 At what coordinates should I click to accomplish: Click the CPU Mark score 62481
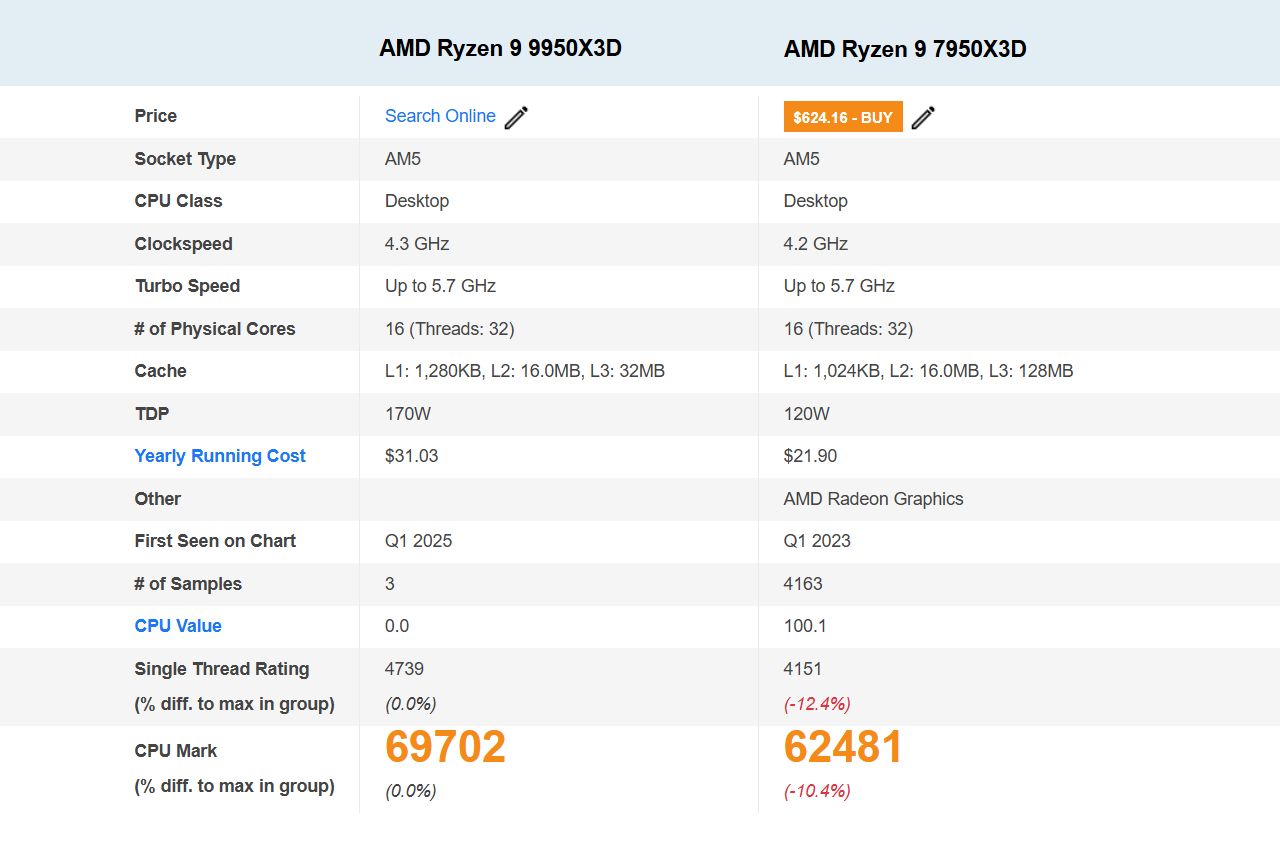pyautogui.click(x=844, y=747)
